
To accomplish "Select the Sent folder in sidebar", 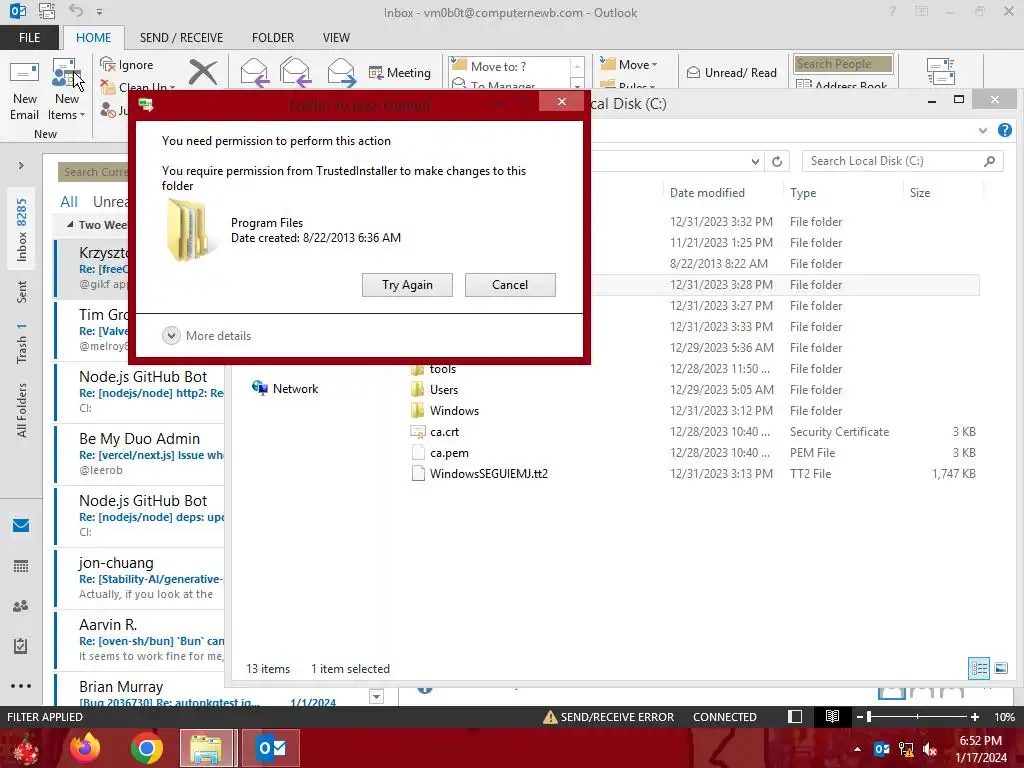I will click(x=22, y=292).
